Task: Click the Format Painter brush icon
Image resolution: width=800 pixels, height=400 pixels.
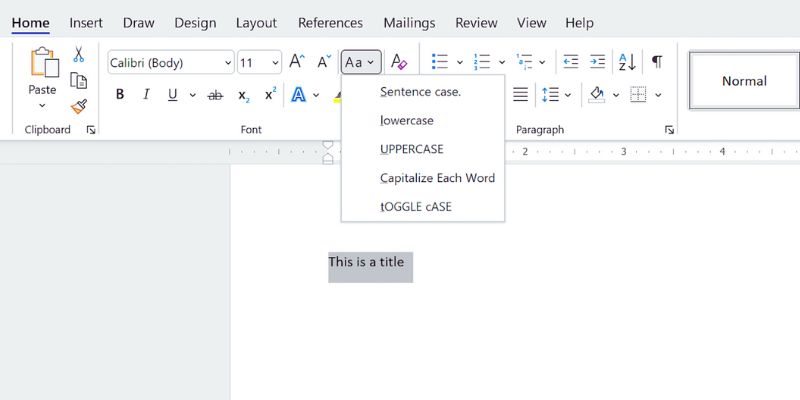Action: (78, 106)
